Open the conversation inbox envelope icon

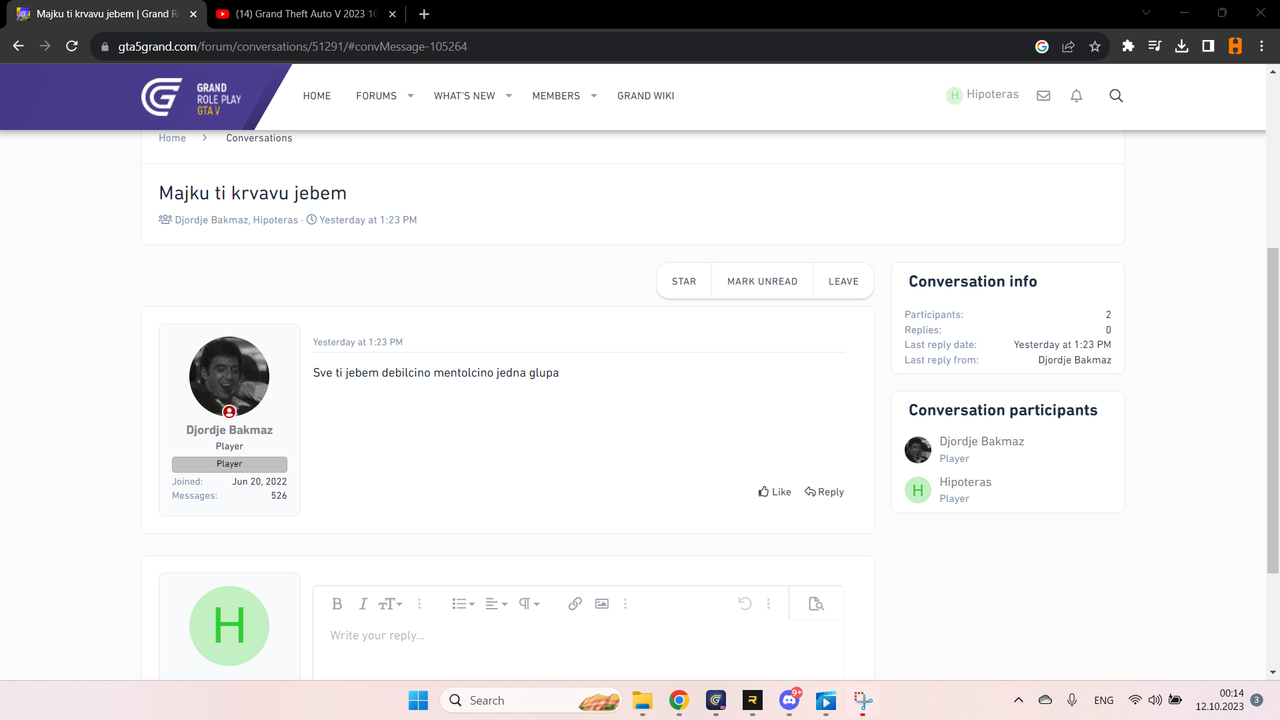1043,95
